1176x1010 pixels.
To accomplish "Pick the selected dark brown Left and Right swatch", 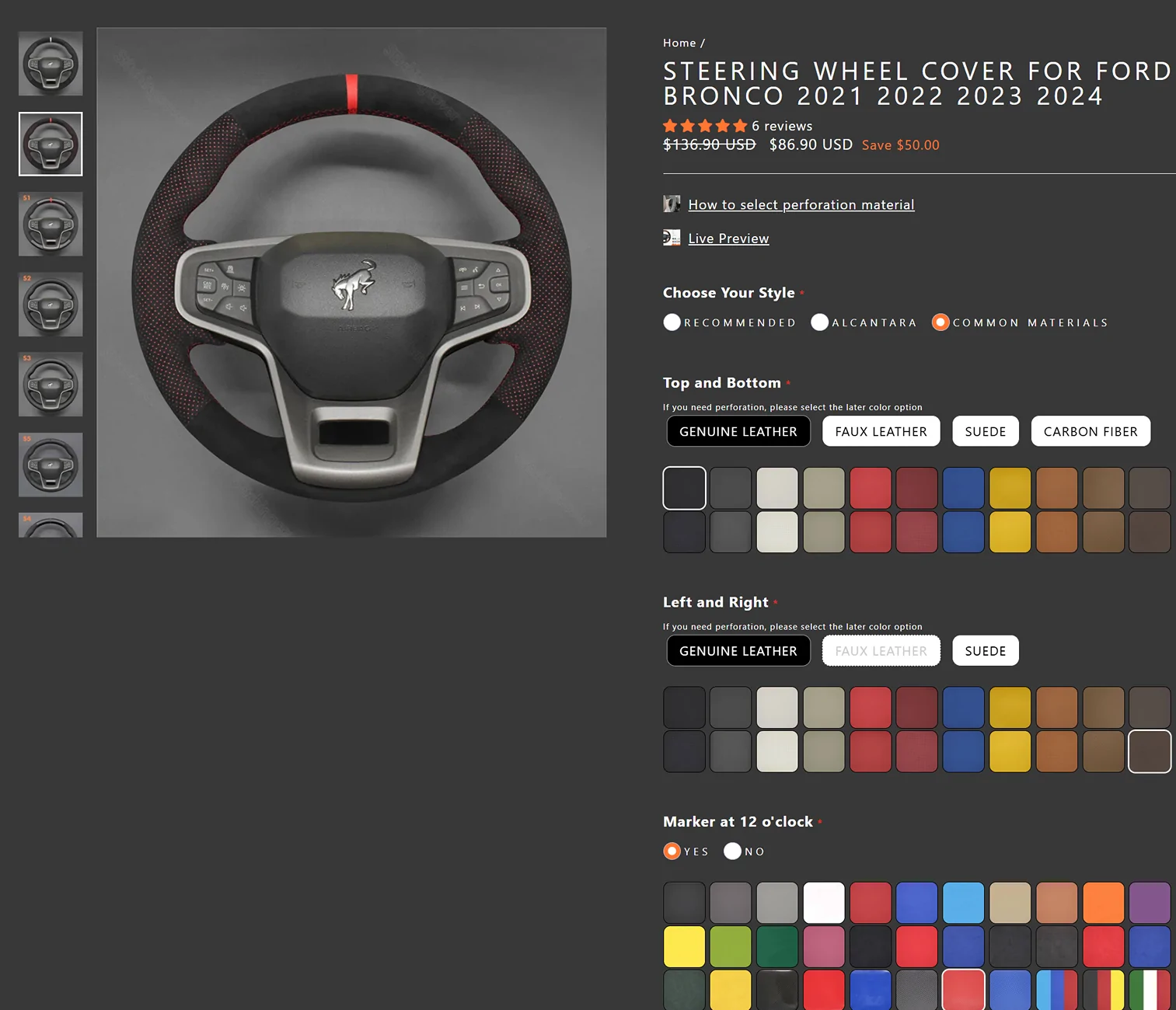I will click(1150, 751).
